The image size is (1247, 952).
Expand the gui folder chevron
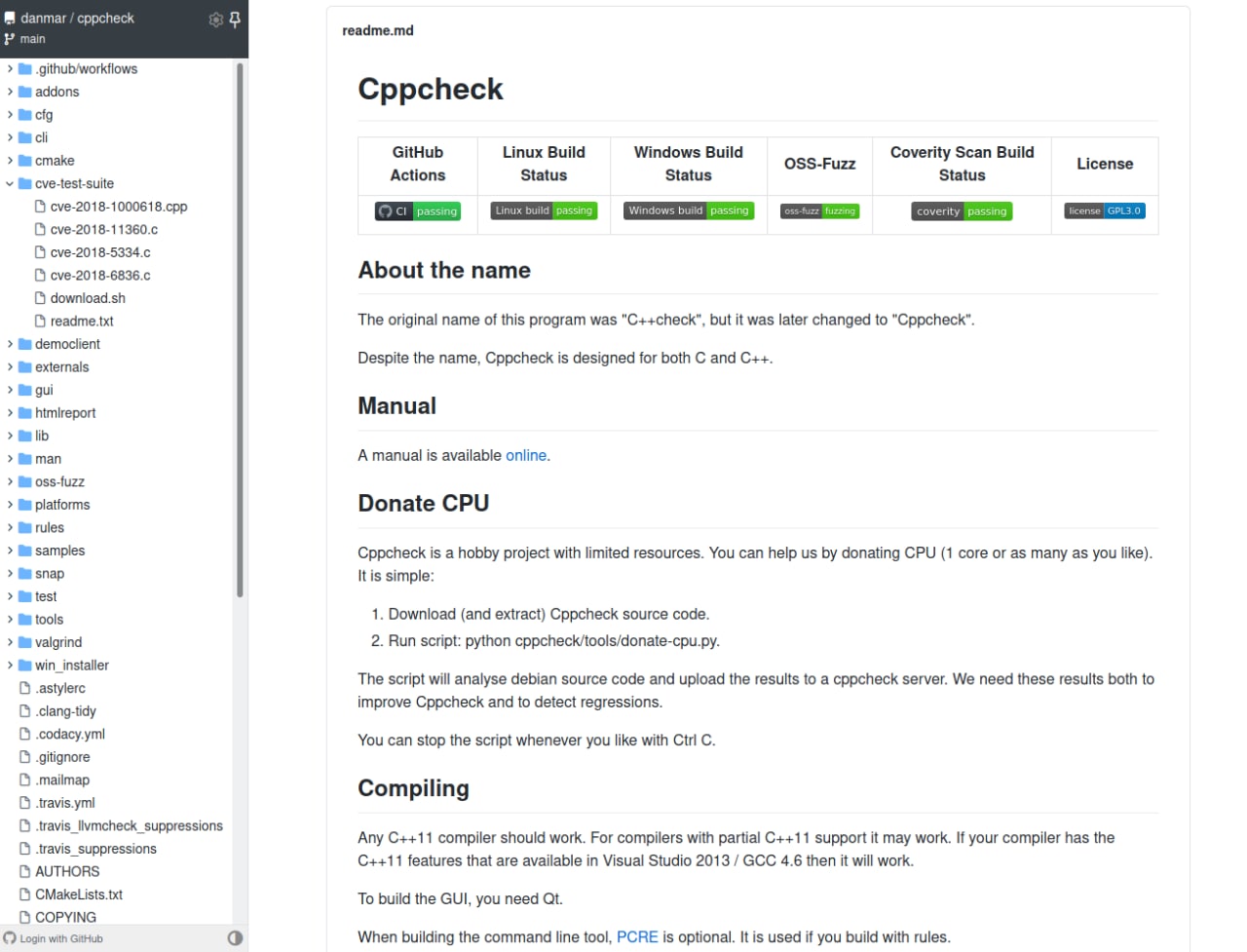[10, 390]
